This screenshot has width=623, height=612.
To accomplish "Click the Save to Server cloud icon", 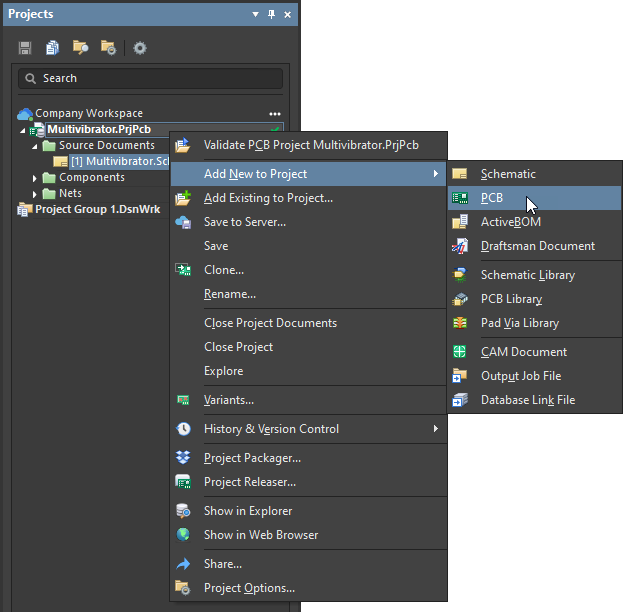I will [183, 222].
